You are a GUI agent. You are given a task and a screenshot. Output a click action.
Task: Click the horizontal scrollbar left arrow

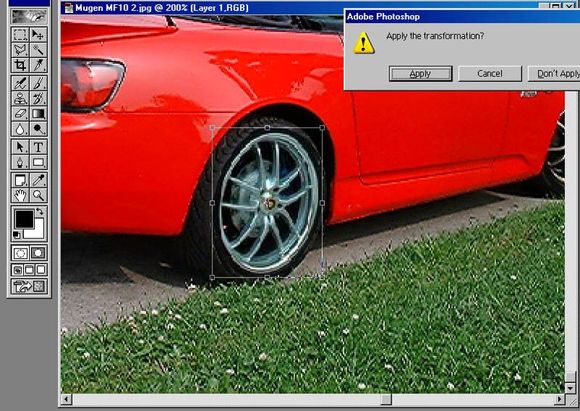point(67,399)
